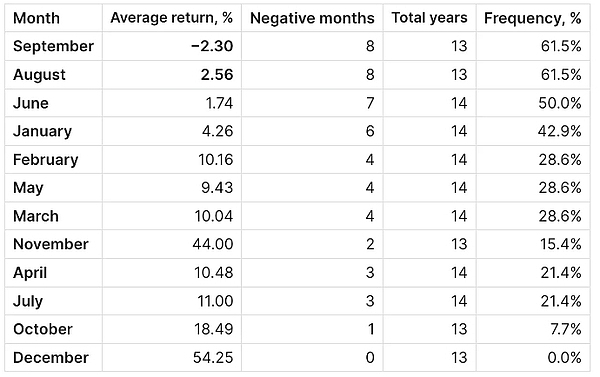Select March's average return 10.04

(x=214, y=216)
